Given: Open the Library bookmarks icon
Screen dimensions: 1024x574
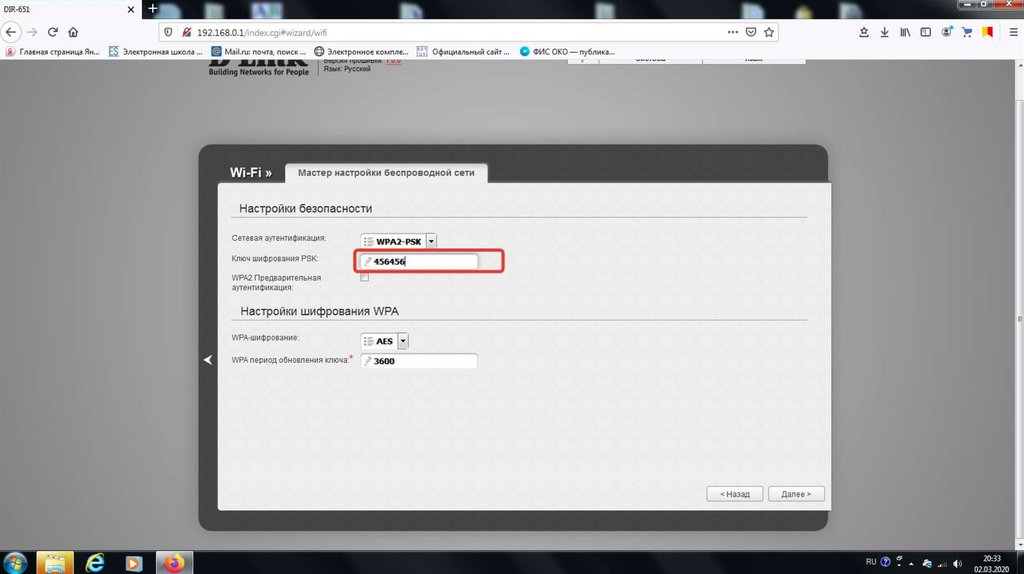Looking at the screenshot, I should pyautogui.click(x=905, y=32).
